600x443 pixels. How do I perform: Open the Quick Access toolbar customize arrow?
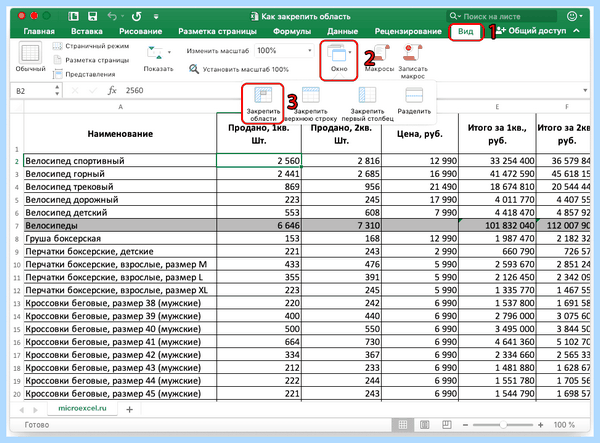click(156, 16)
